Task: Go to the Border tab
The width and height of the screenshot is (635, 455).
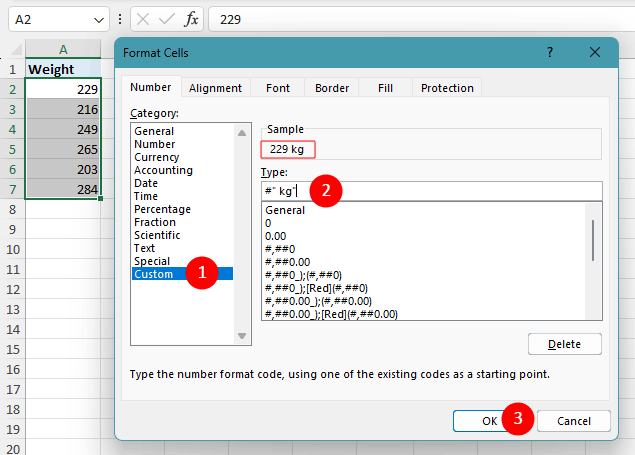Action: 332,88
